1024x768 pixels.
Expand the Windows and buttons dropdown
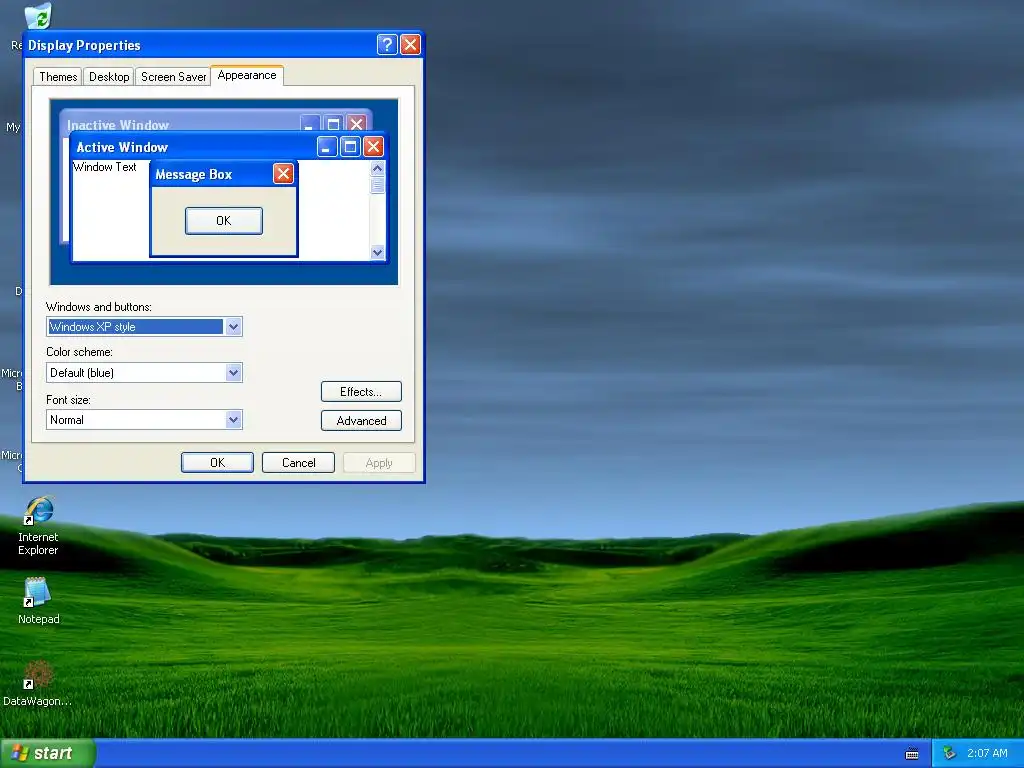point(234,327)
